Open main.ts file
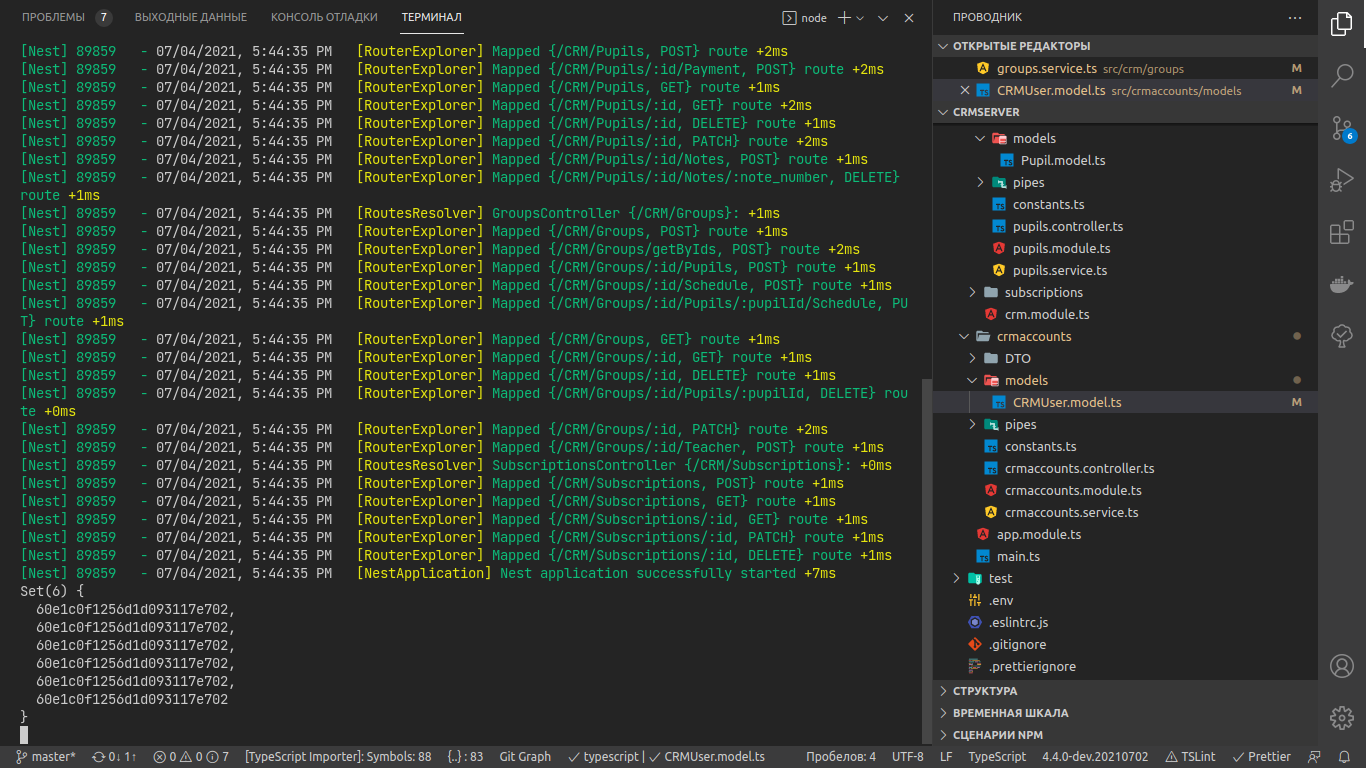Image resolution: width=1366 pixels, height=768 pixels. pos(1125,556)
